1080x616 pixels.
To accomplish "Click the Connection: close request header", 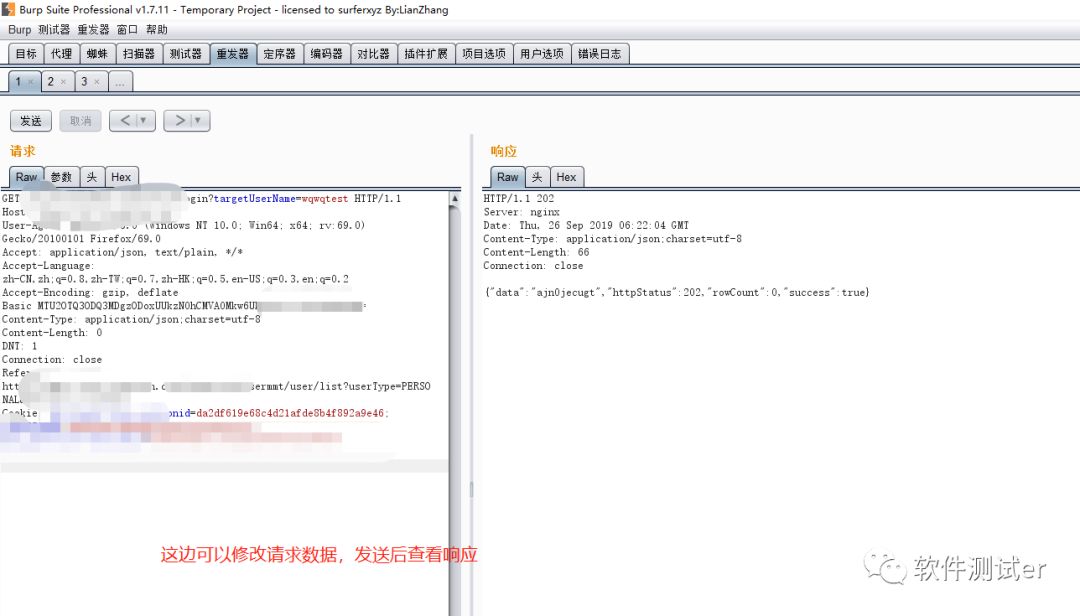I will coord(52,360).
